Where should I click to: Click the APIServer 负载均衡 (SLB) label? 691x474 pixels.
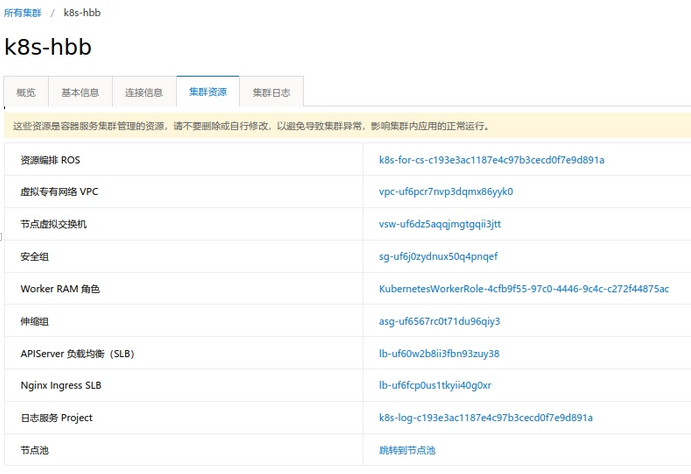coord(77,354)
